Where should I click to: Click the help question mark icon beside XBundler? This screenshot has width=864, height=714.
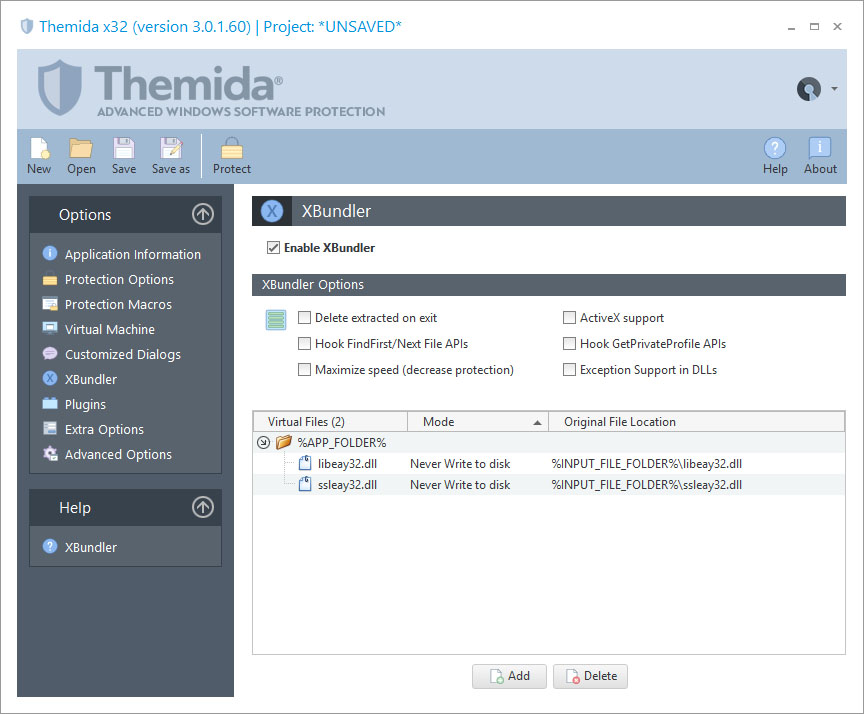pos(50,546)
